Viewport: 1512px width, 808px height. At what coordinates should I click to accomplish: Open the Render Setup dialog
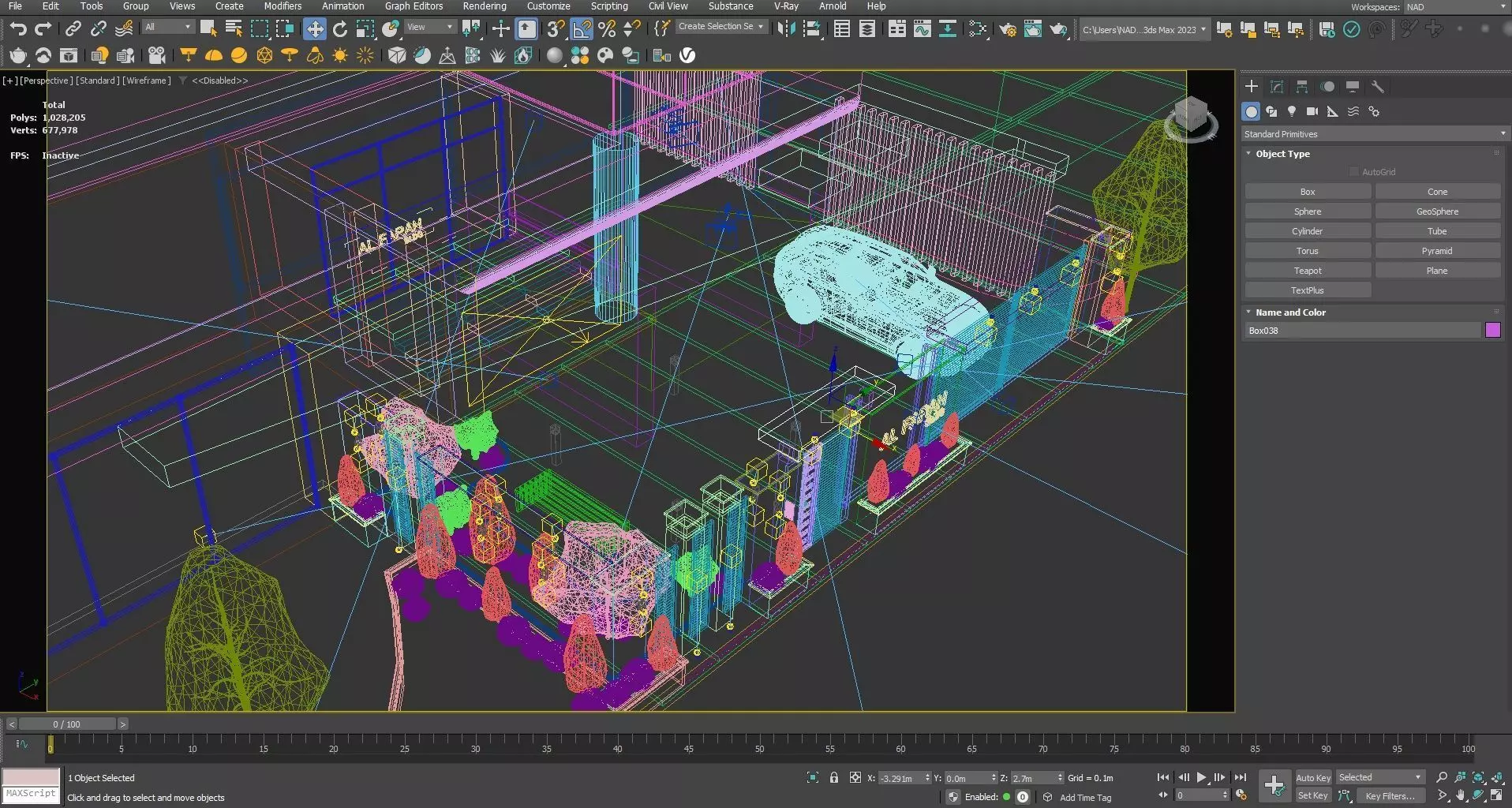click(1008, 29)
